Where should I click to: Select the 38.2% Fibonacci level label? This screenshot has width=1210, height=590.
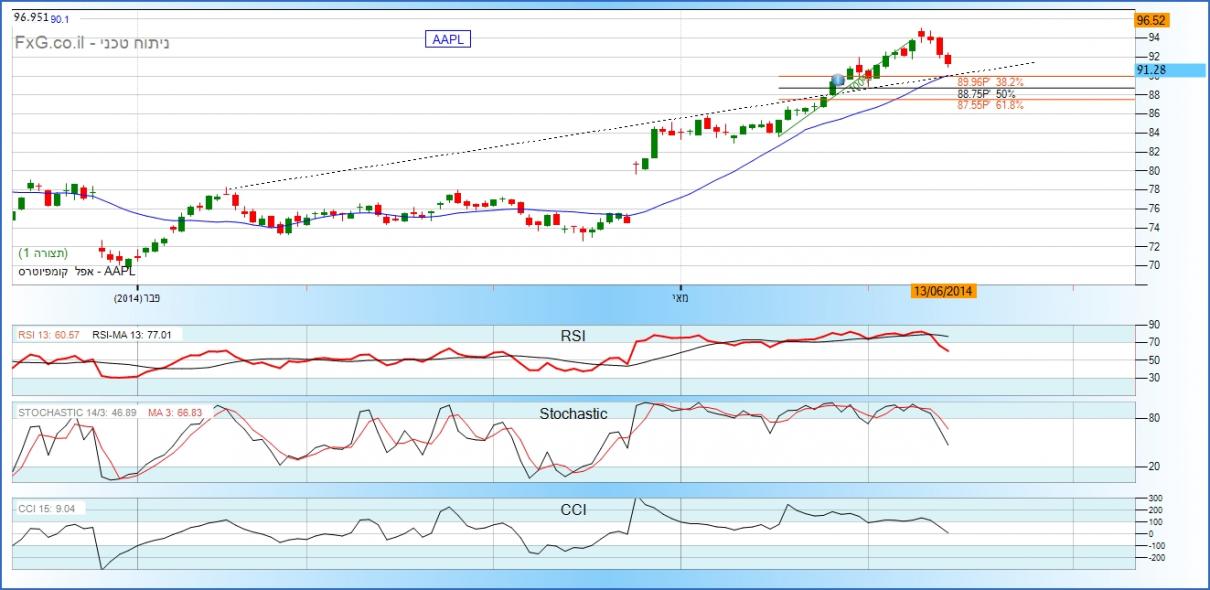(990, 83)
